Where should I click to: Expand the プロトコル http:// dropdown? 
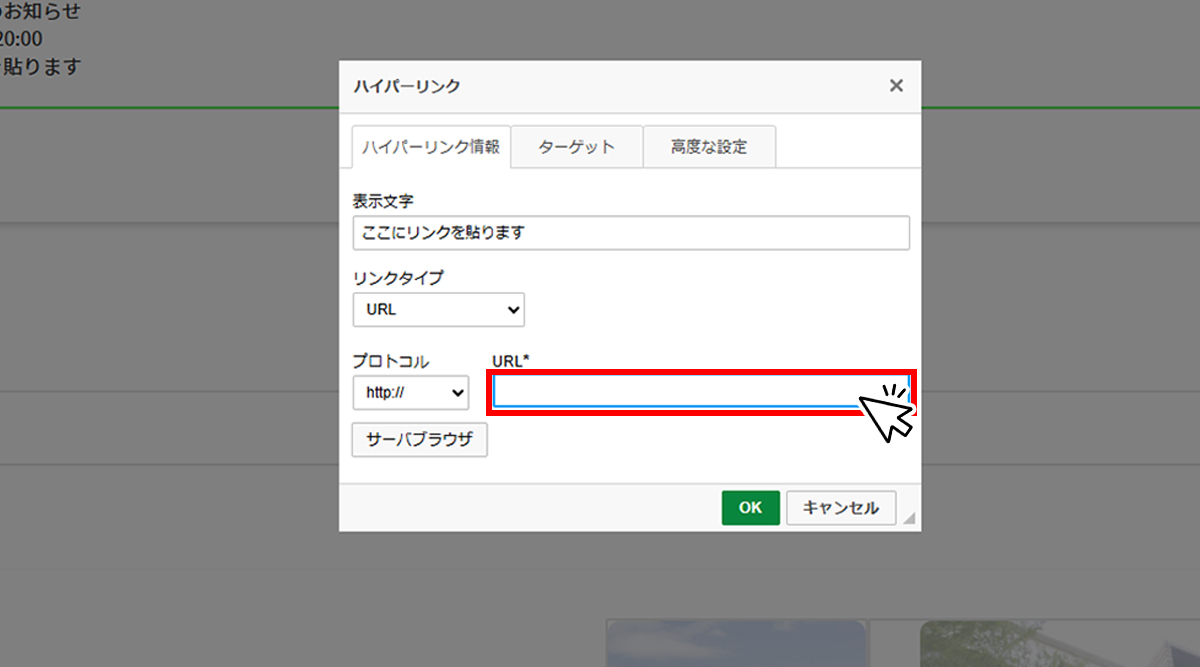click(411, 393)
